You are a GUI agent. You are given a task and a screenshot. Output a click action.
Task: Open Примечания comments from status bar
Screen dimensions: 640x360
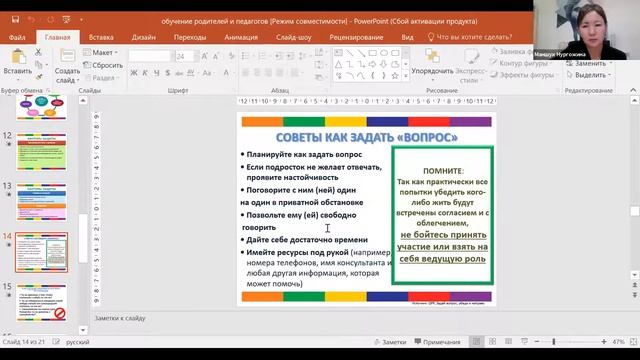coord(437,342)
